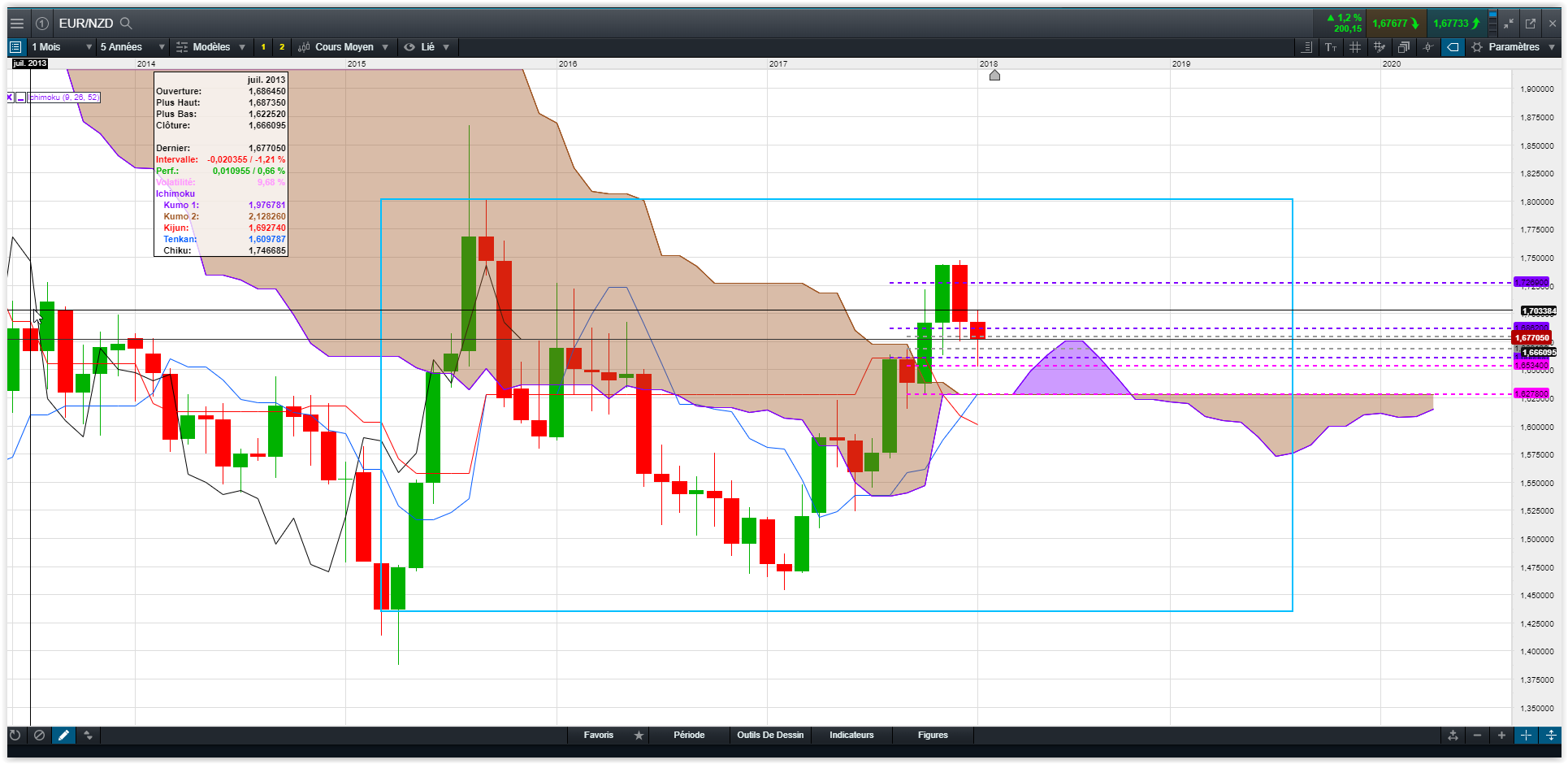Click the purple 728900 level label

tap(1531, 282)
